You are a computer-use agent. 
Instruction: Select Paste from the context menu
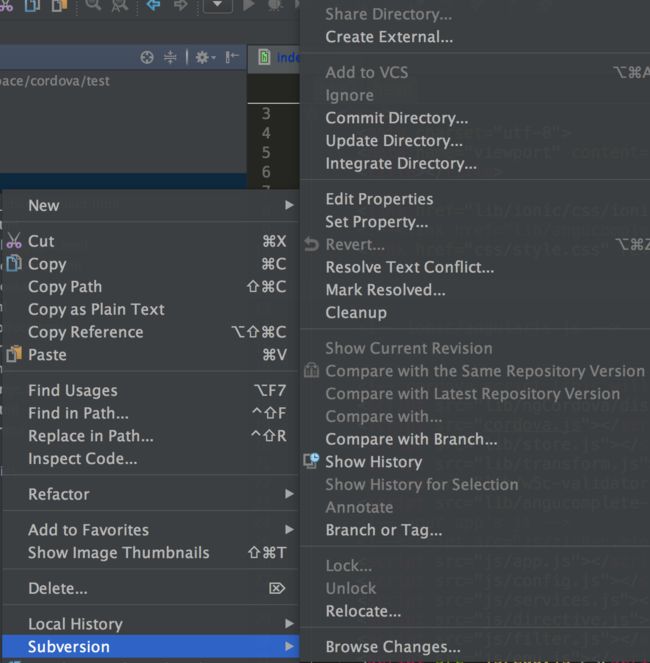point(151,355)
